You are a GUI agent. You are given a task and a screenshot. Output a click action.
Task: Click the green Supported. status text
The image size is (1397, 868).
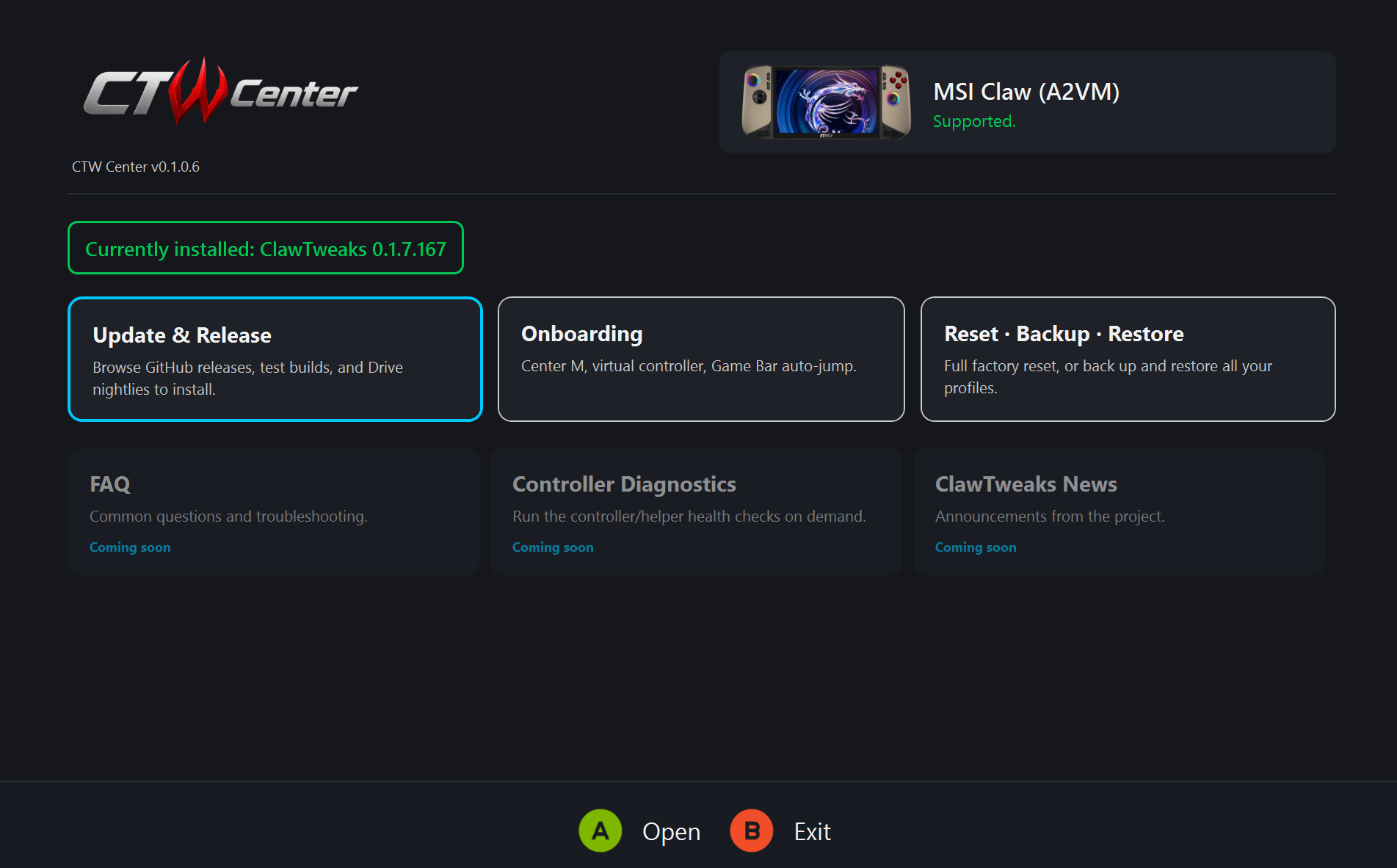974,121
